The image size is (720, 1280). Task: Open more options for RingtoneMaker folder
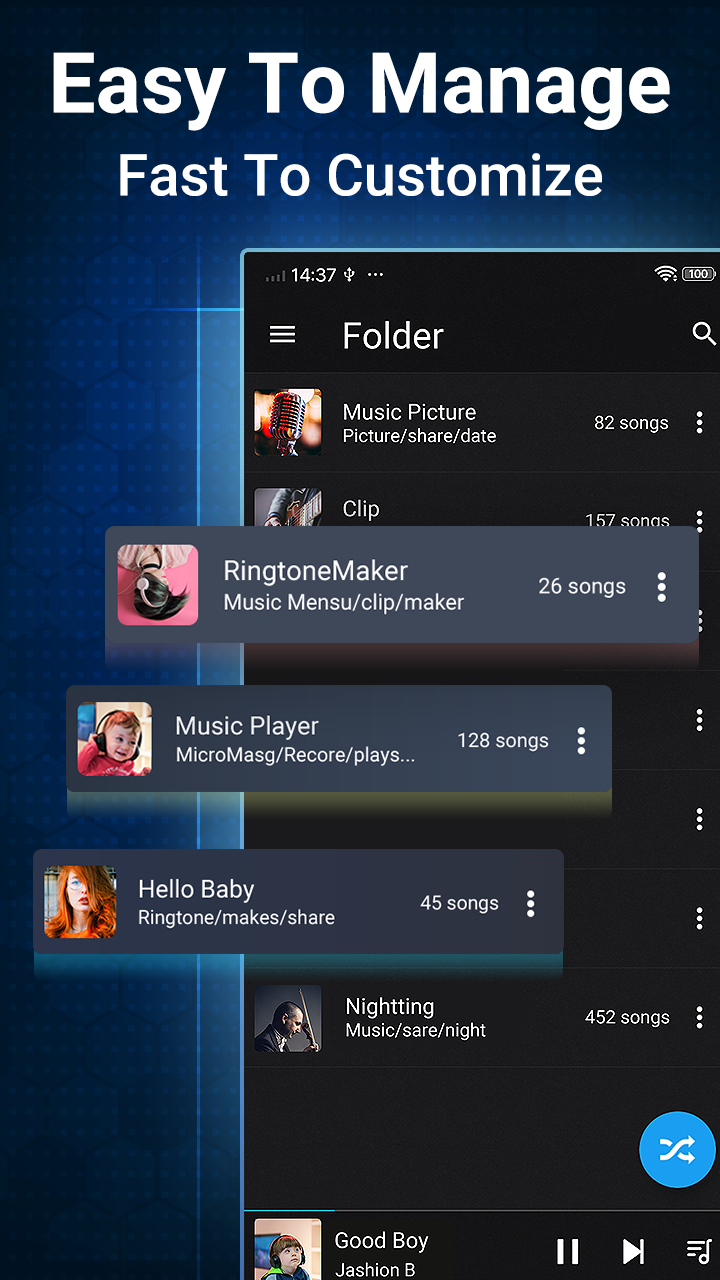pos(661,587)
